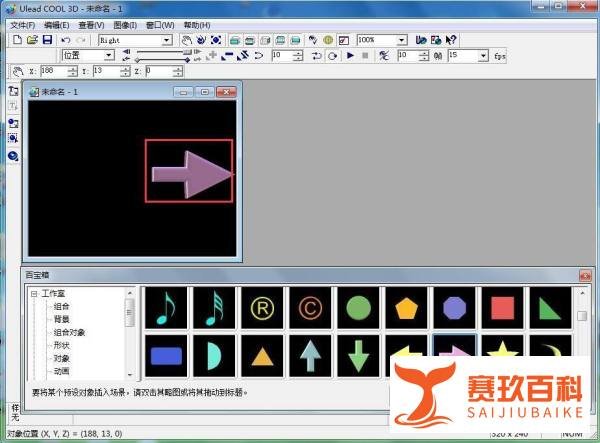Click the edit object icon on left sidebar
This screenshot has width=600, height=443.
13,138
